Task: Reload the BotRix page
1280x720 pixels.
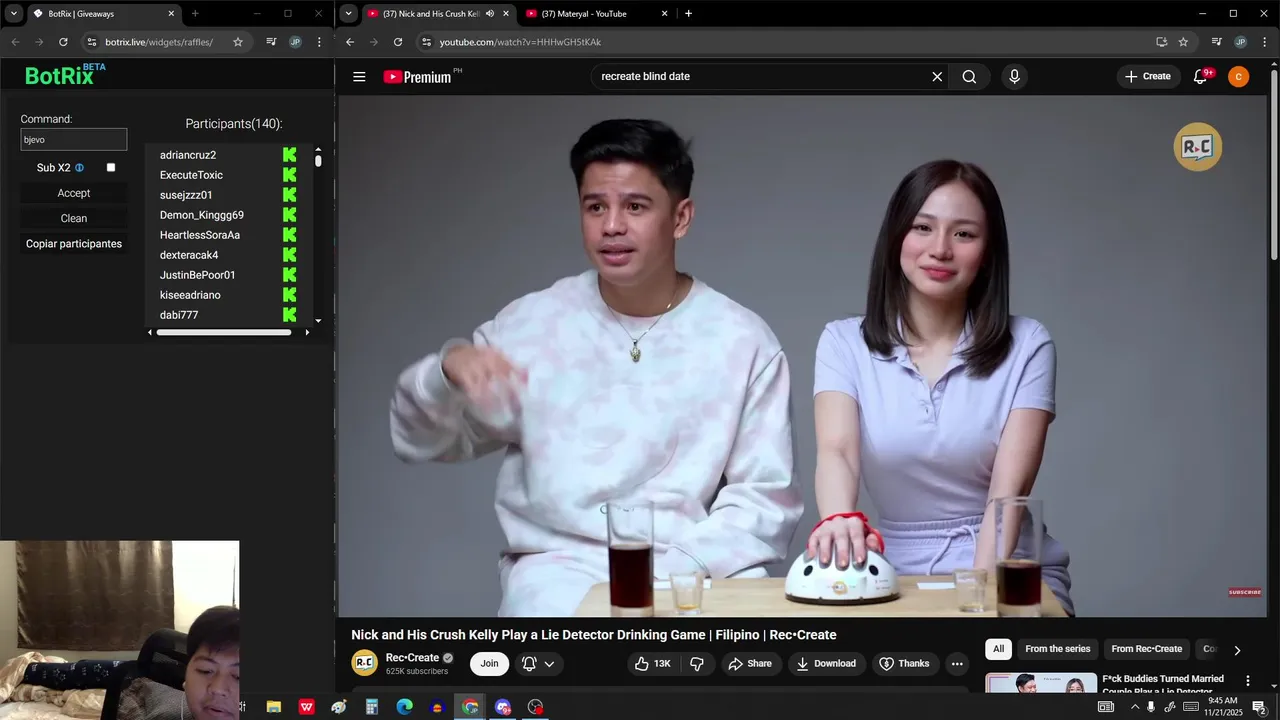Action: pyautogui.click(x=63, y=42)
